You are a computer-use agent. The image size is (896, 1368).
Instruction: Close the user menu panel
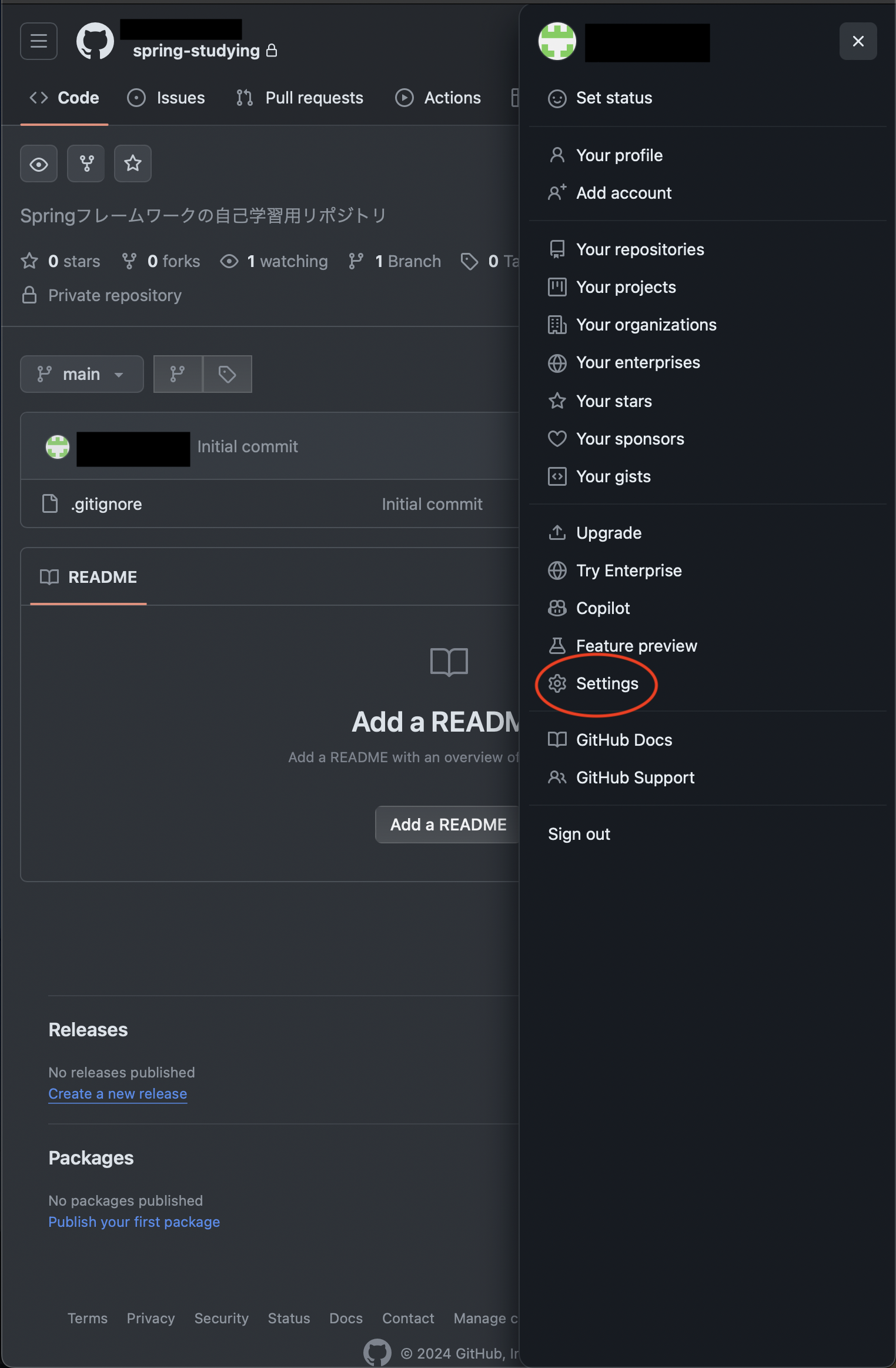point(858,41)
